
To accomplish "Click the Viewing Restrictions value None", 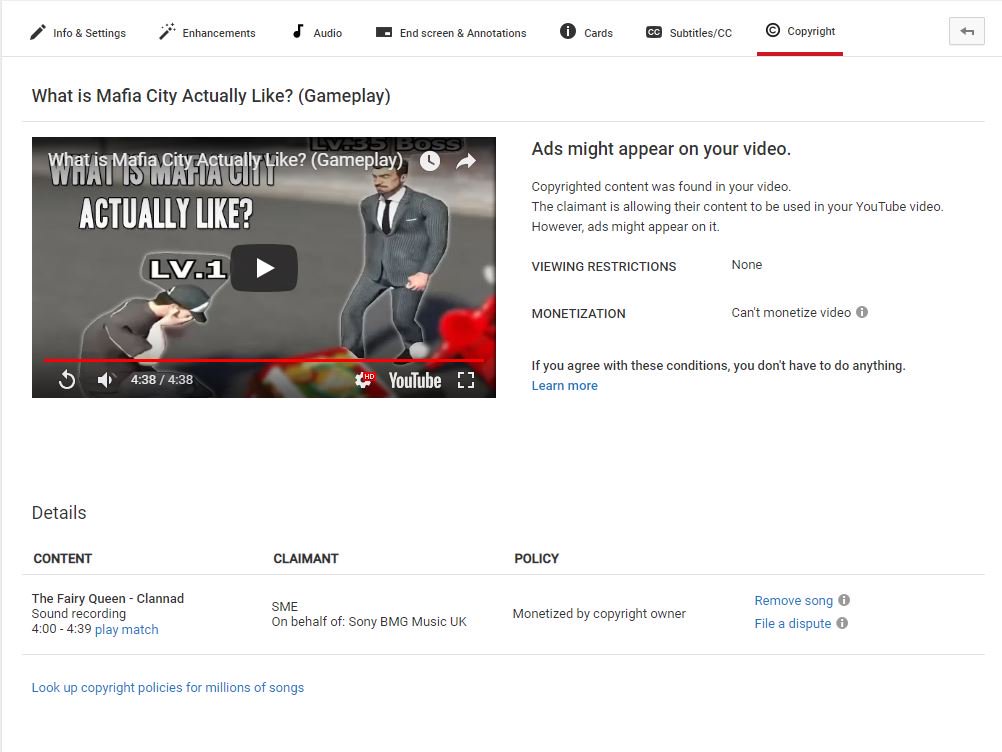I will pyautogui.click(x=746, y=265).
